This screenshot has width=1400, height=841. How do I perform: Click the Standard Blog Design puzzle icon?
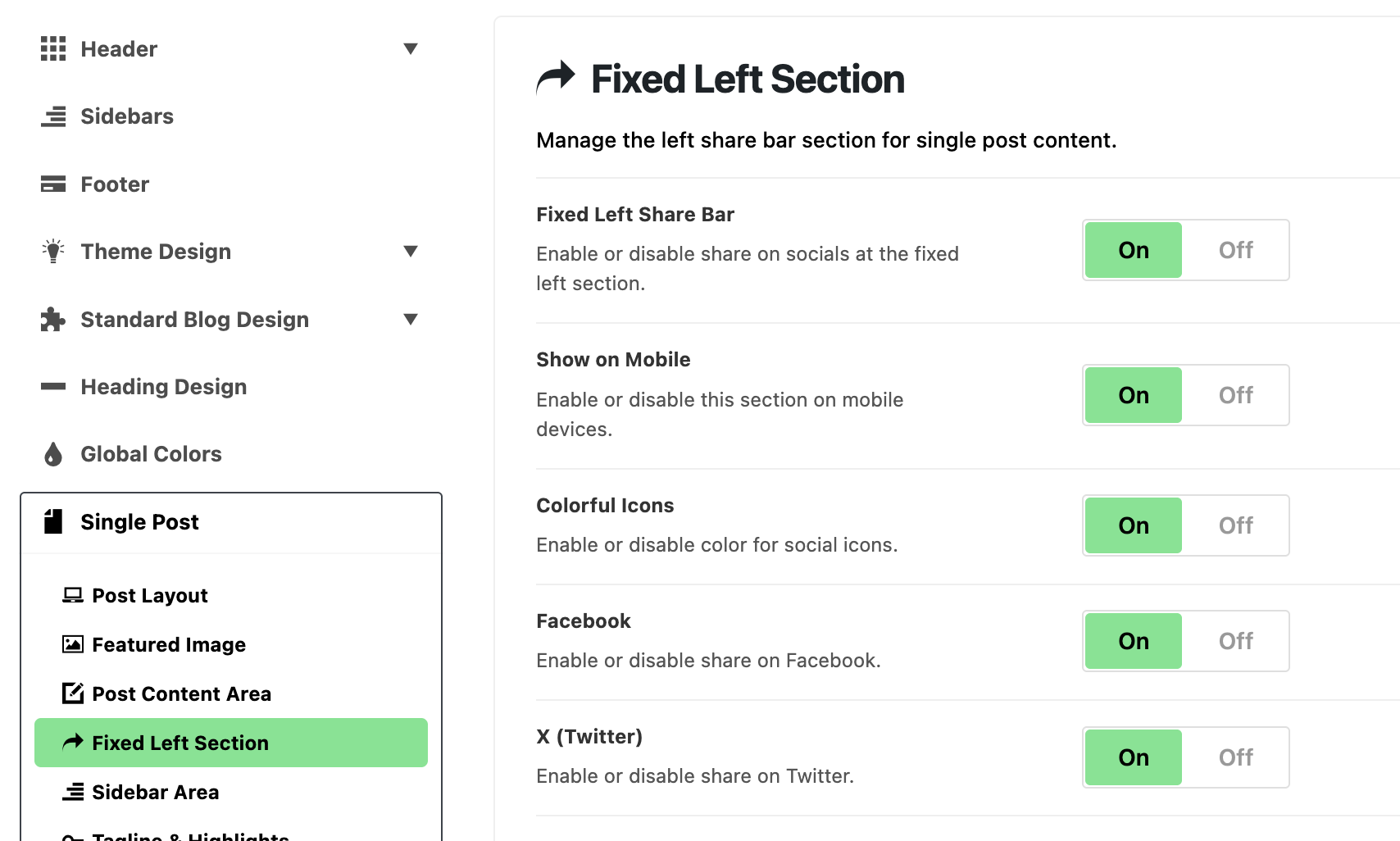click(53, 320)
